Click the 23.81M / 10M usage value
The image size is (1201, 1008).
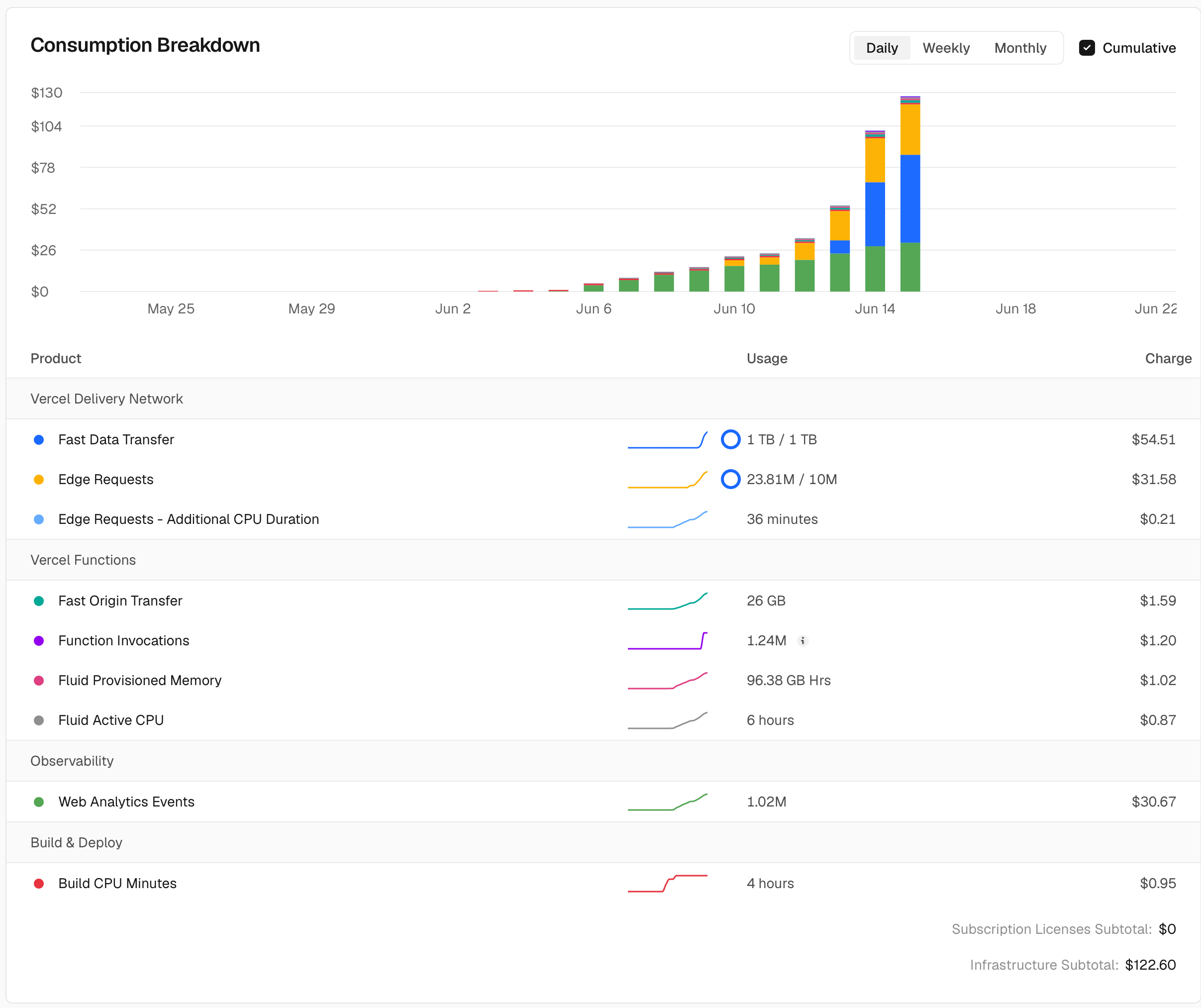[x=792, y=480]
